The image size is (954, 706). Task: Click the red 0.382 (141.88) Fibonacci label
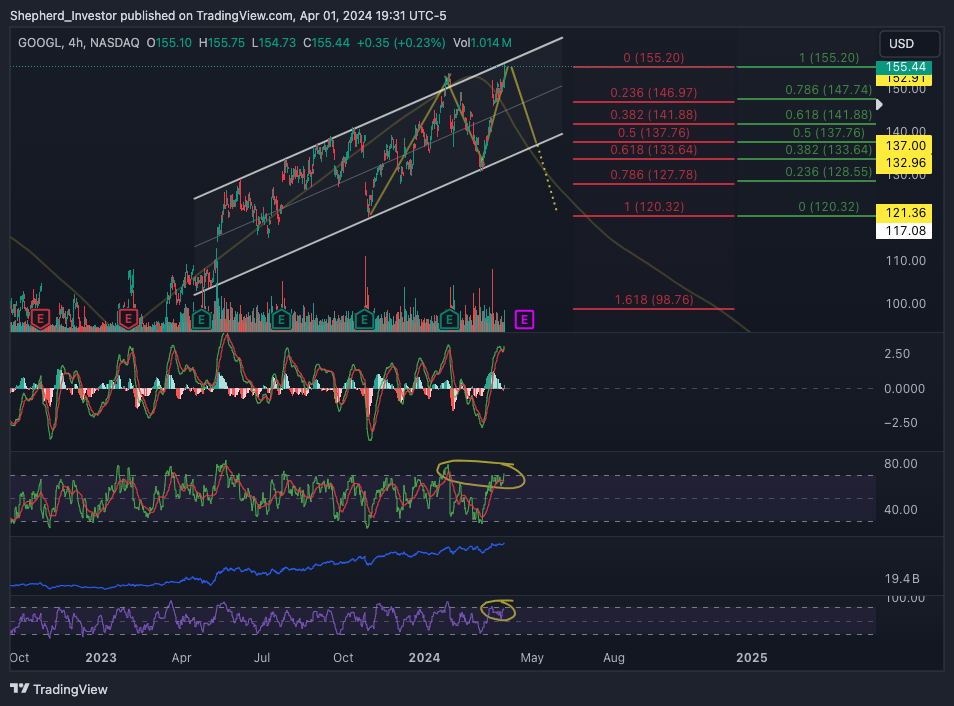pyautogui.click(x=653, y=114)
